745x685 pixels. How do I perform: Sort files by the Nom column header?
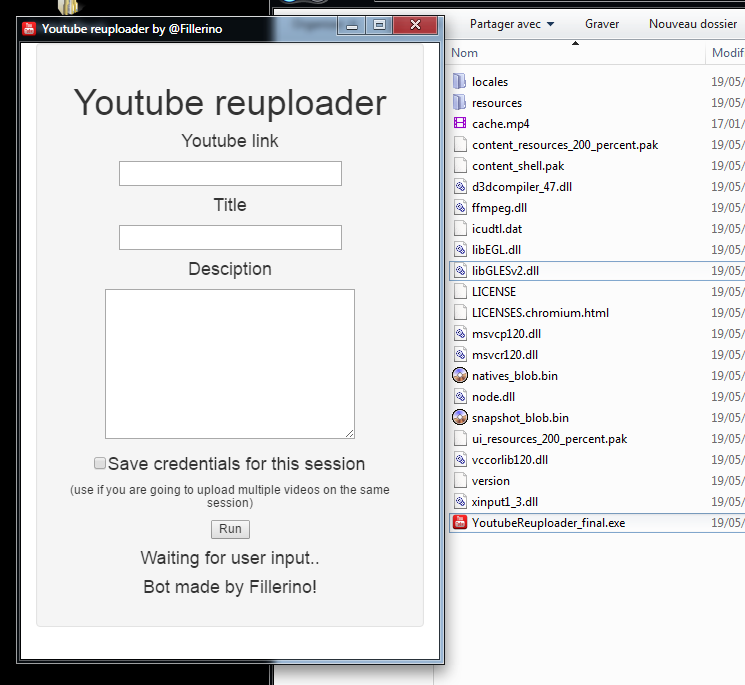(x=576, y=53)
